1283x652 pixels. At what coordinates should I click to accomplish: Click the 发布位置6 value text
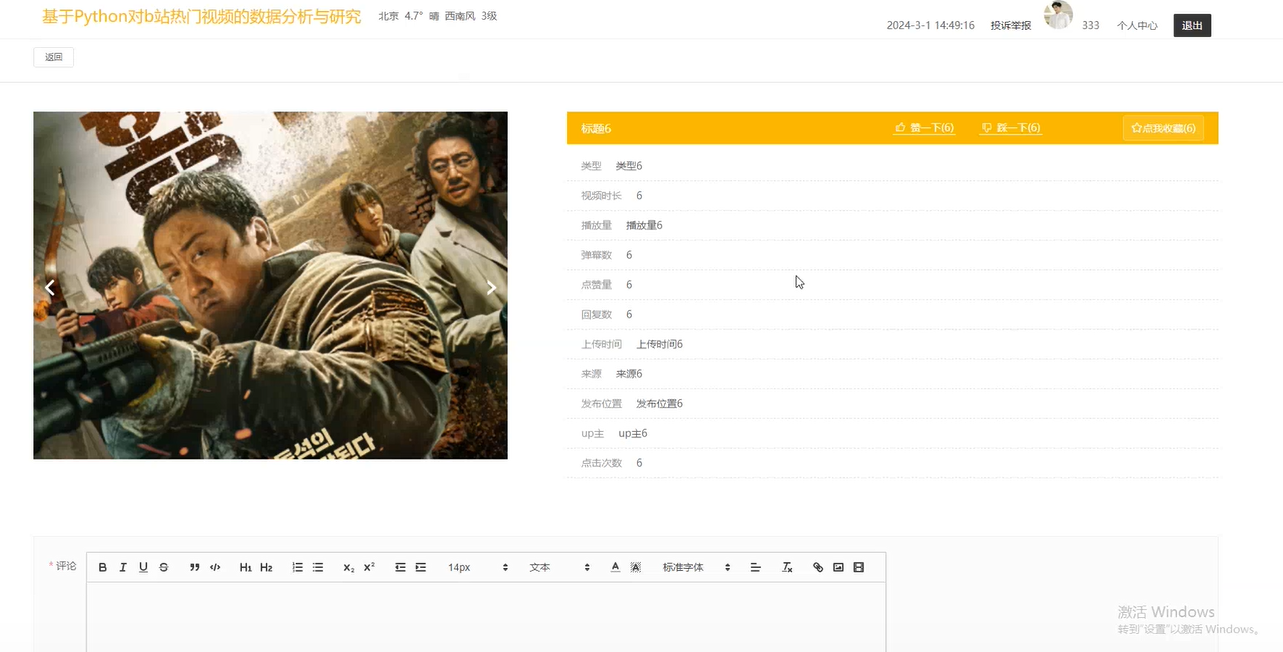pos(660,404)
